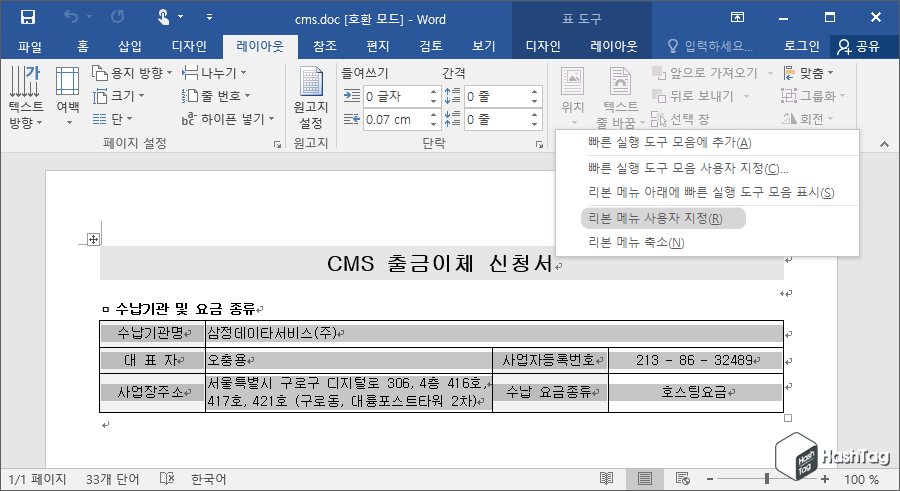
Task: Launch 페이지 설정 dialog box launcher
Action: tap(277, 145)
